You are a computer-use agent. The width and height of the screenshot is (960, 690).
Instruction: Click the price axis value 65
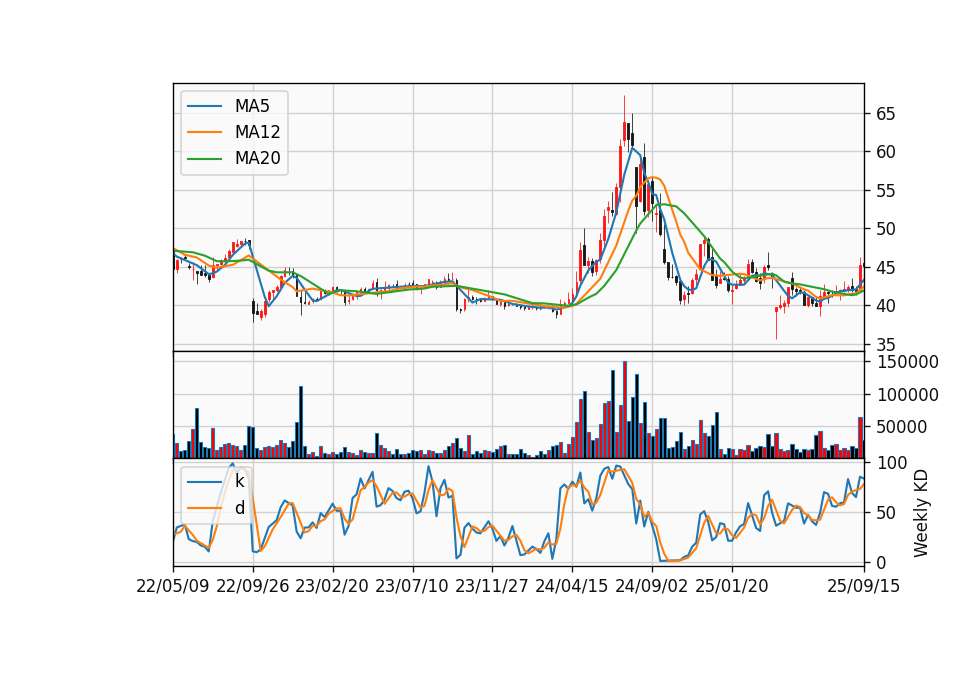(x=885, y=114)
